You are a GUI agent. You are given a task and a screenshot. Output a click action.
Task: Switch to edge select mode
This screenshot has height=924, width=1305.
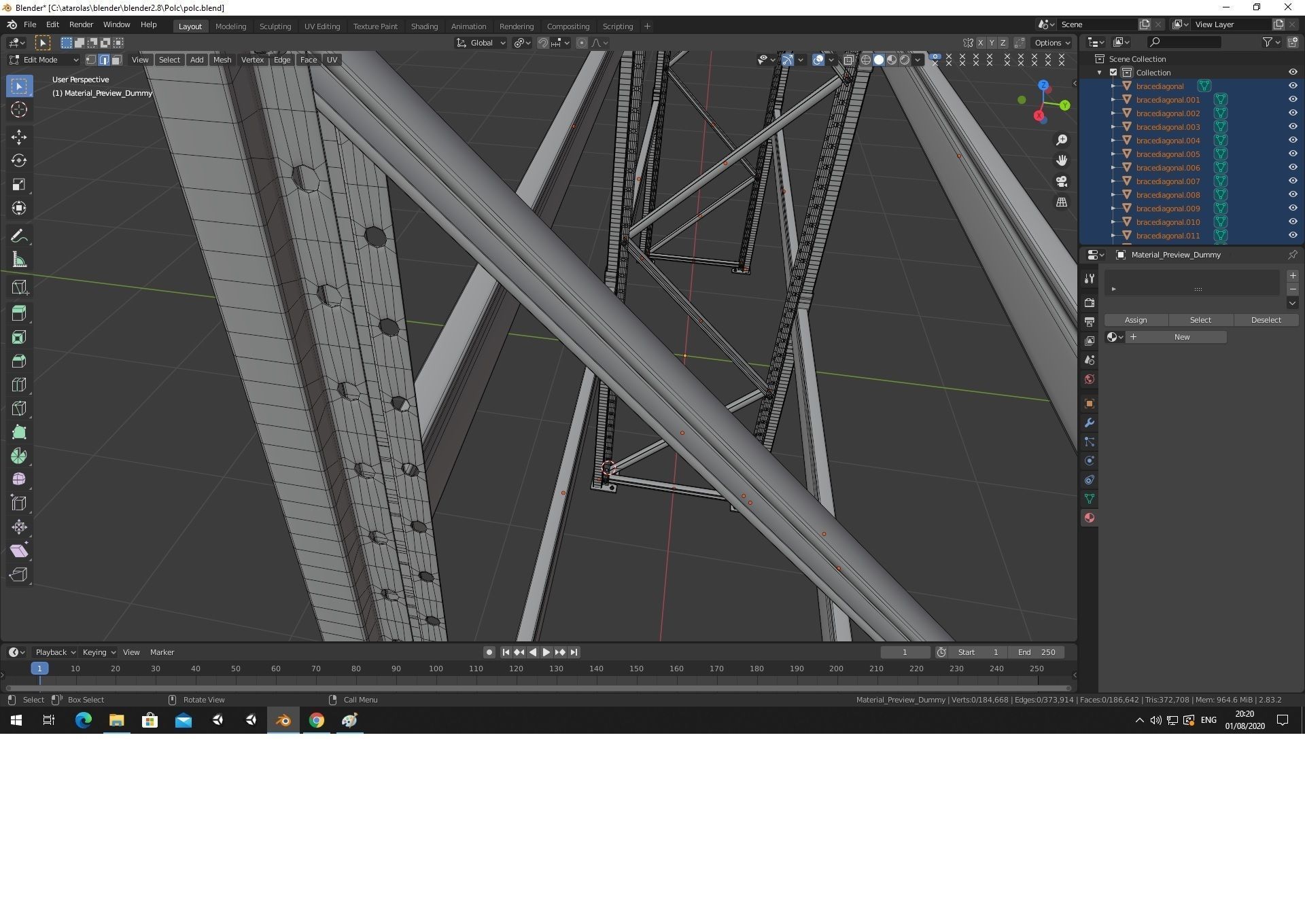[104, 60]
